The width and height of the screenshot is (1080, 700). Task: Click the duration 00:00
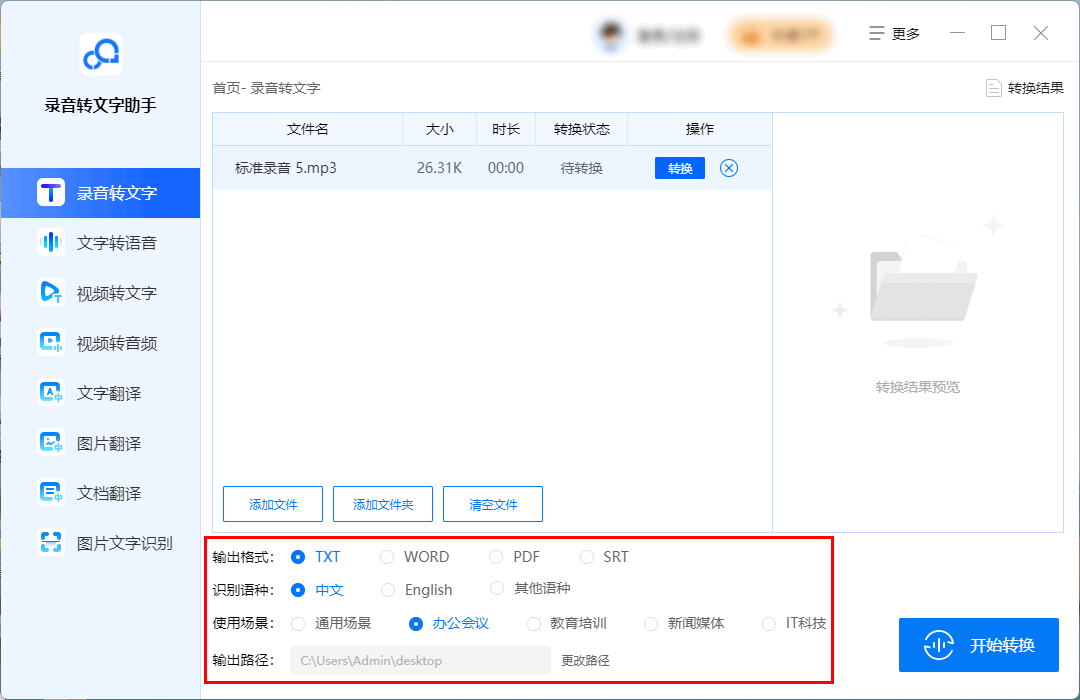point(506,168)
